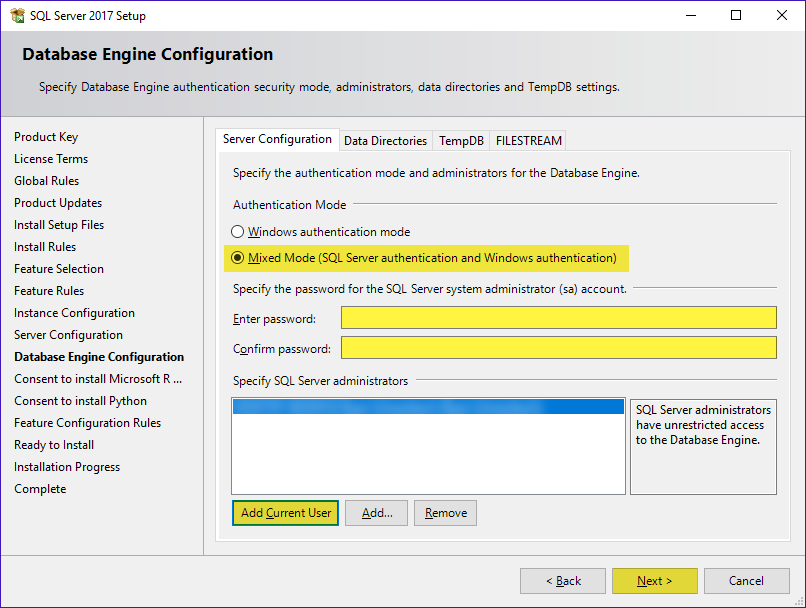Click the SQL Server administrators description text
The width and height of the screenshot is (806, 608).
point(703,425)
